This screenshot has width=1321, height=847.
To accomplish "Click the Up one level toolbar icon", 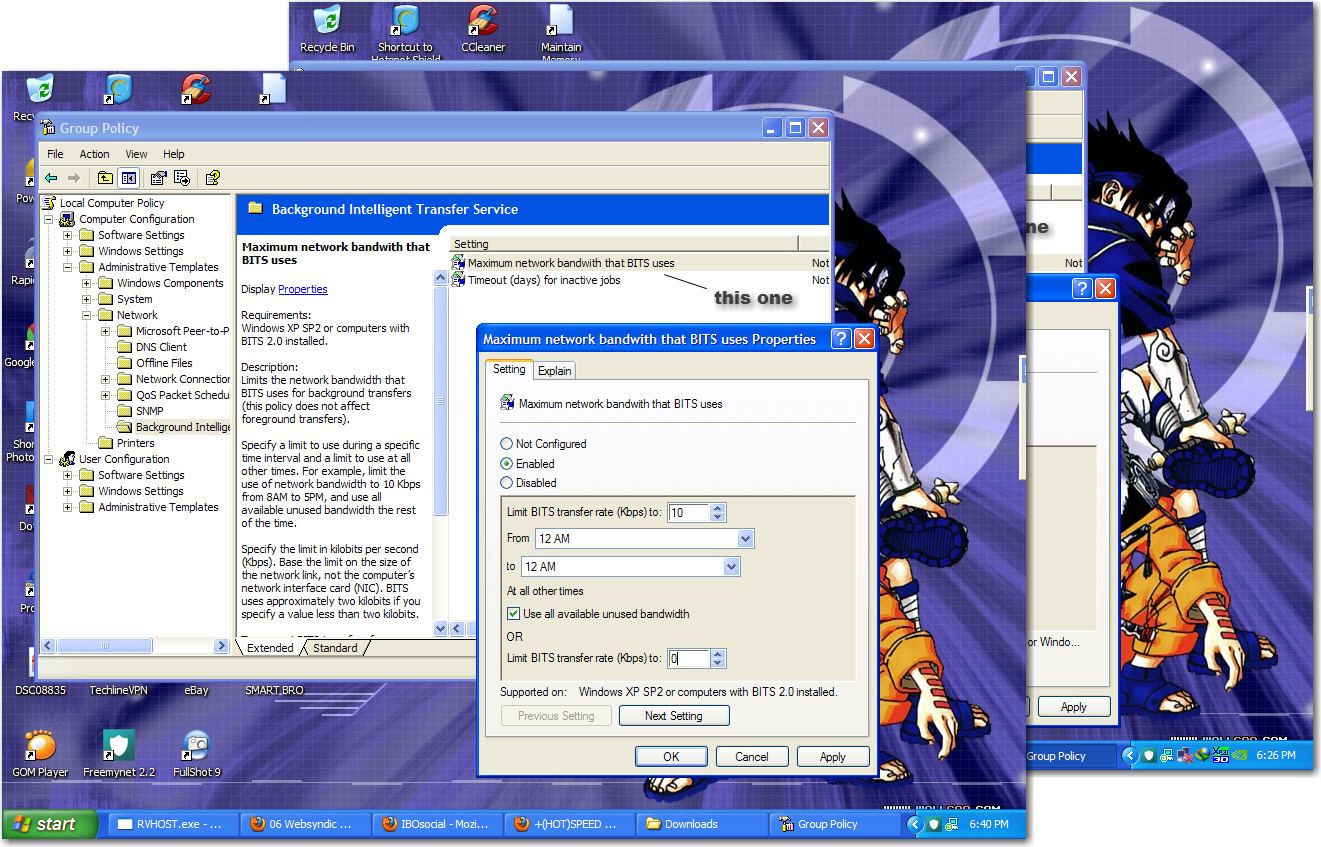I will (x=105, y=178).
